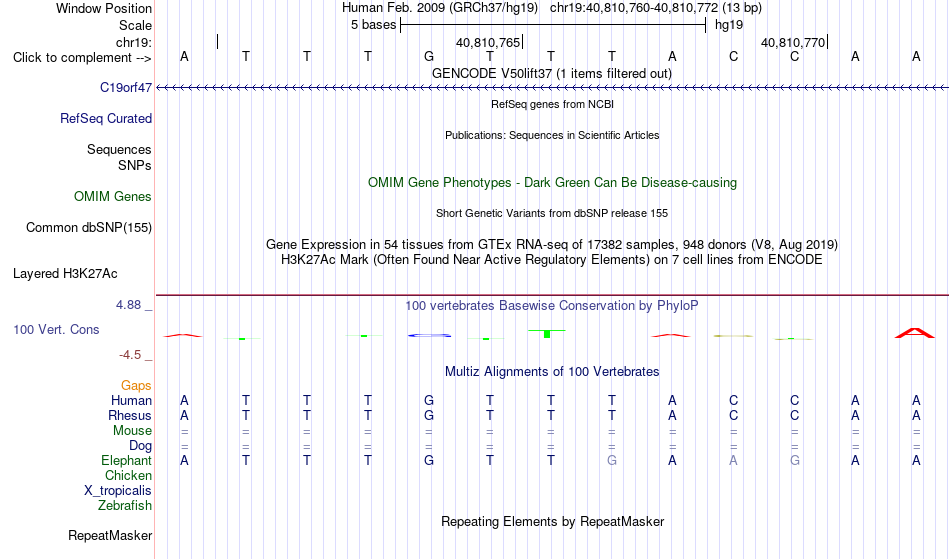This screenshot has height=559, width=950.
Task: Click the Sequences track label
Action: point(119,150)
